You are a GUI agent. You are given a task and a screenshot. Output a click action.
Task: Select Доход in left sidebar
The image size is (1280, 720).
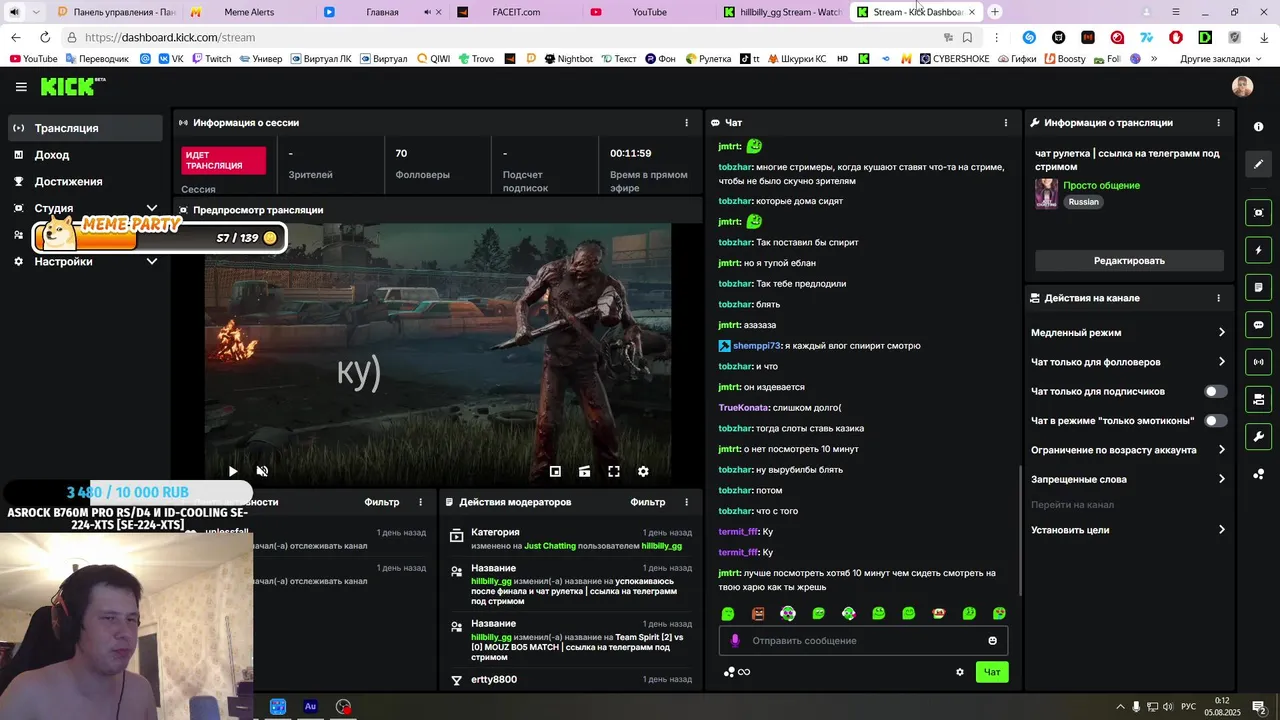pyautogui.click(x=84, y=155)
